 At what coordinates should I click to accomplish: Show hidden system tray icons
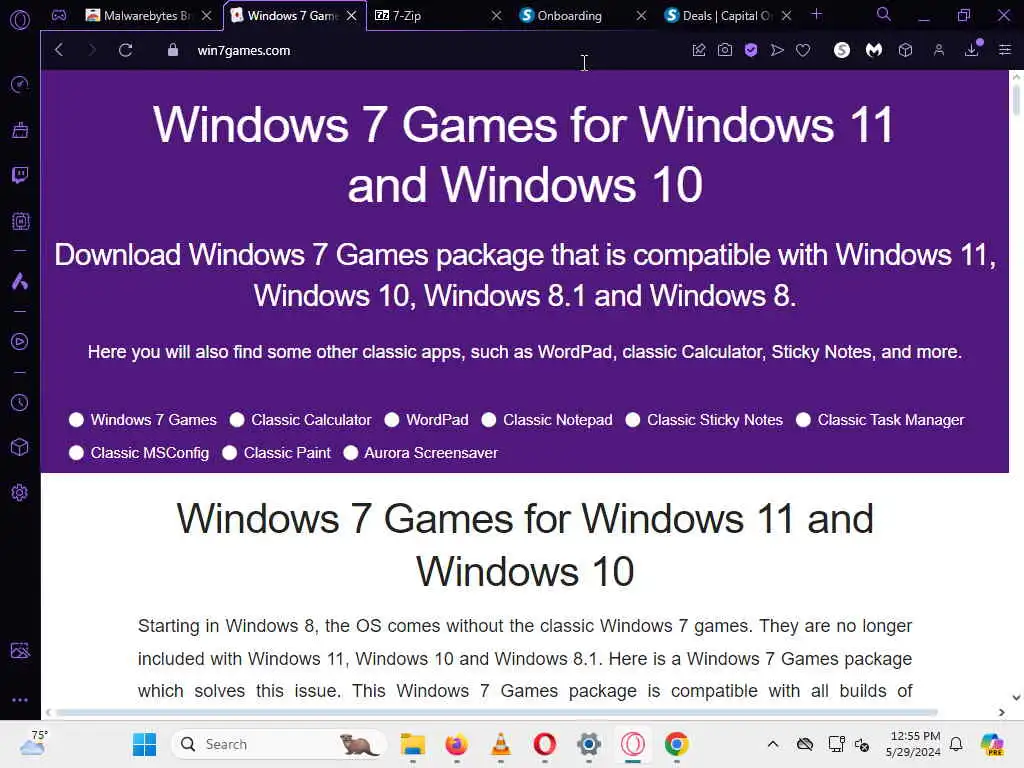(x=773, y=744)
